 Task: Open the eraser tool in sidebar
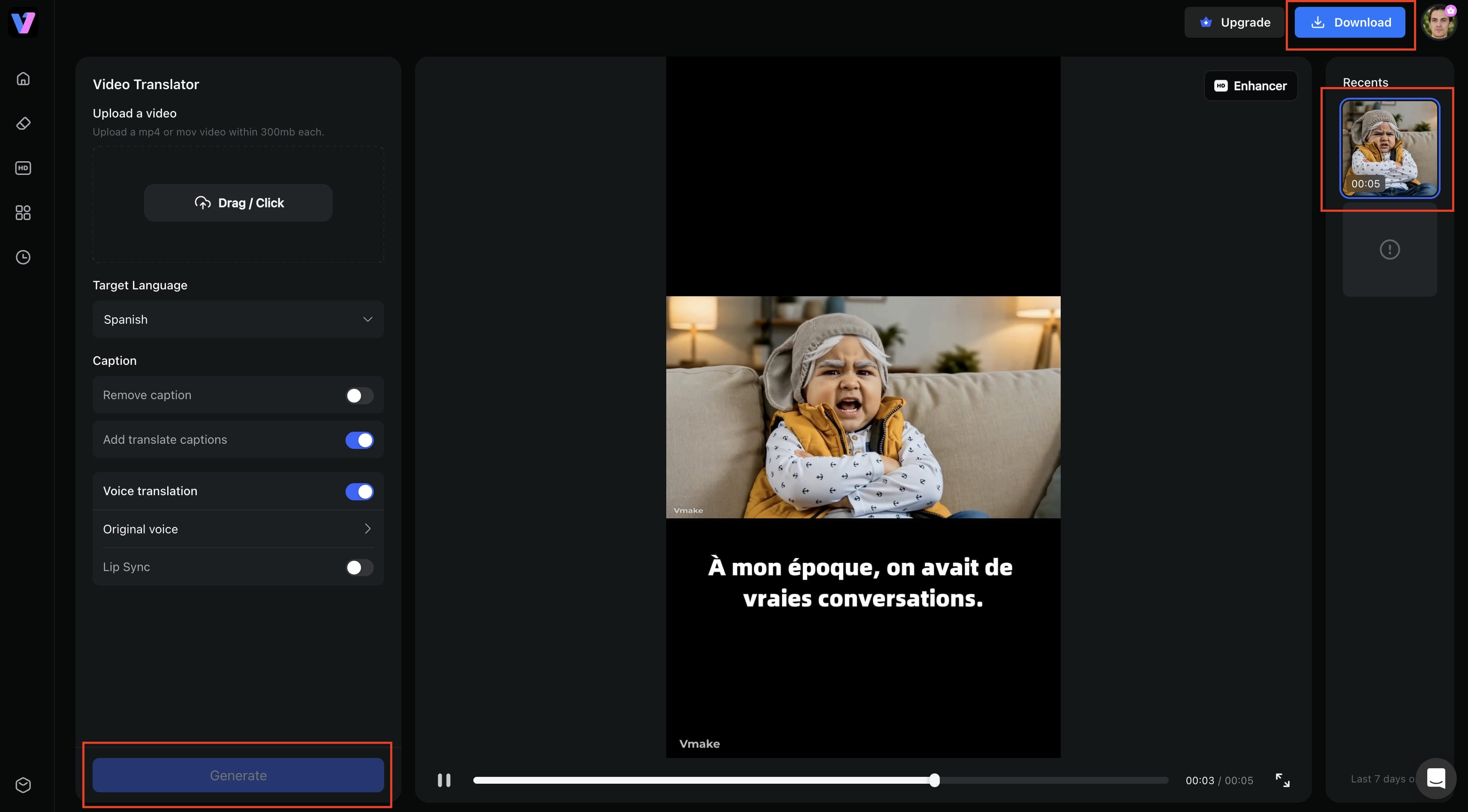[x=23, y=123]
